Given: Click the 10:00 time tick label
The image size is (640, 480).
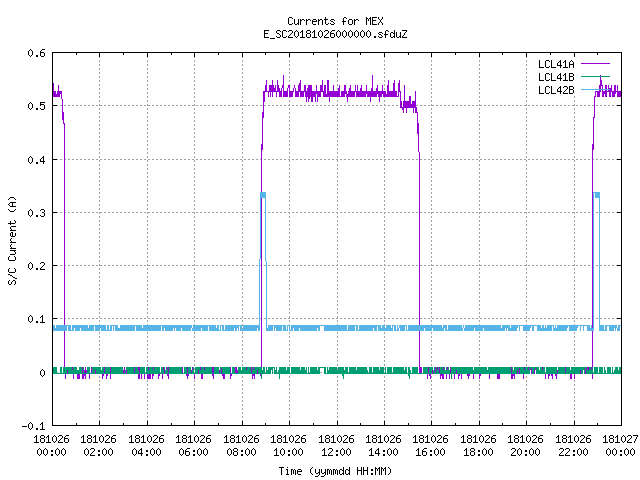Looking at the screenshot, I should pos(288,452).
